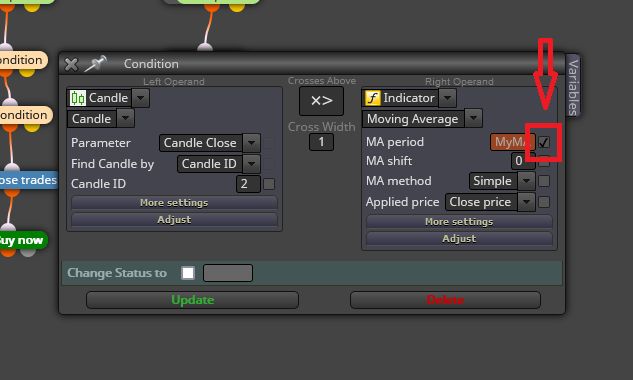Expand Find Candle by Candle ID dropdown
This screenshot has height=380, width=633.
(x=252, y=164)
